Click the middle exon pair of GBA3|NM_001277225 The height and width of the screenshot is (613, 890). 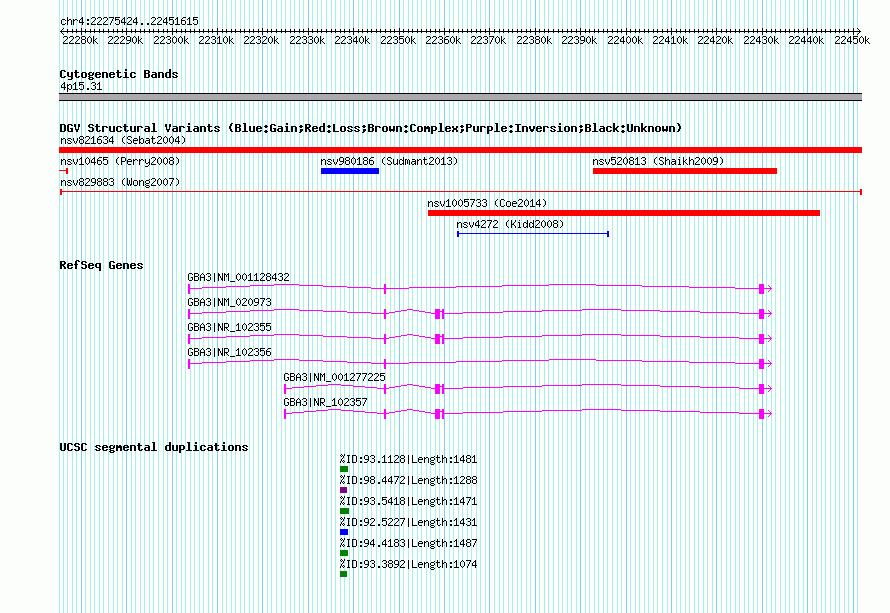(439, 389)
